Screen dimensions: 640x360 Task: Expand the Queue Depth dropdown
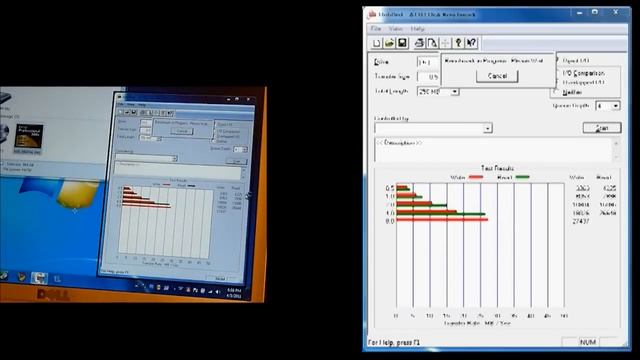coord(616,106)
